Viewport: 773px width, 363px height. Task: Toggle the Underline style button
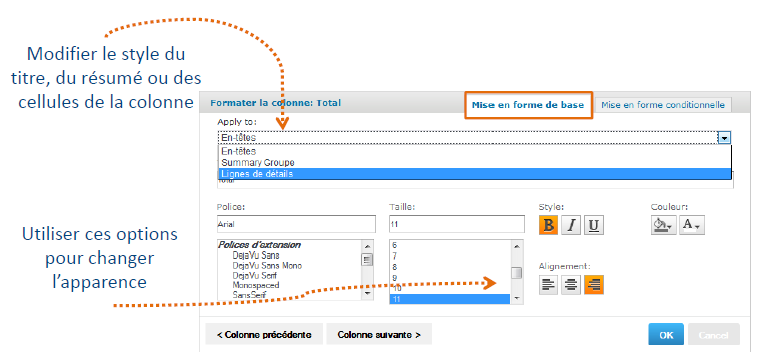[x=594, y=225]
